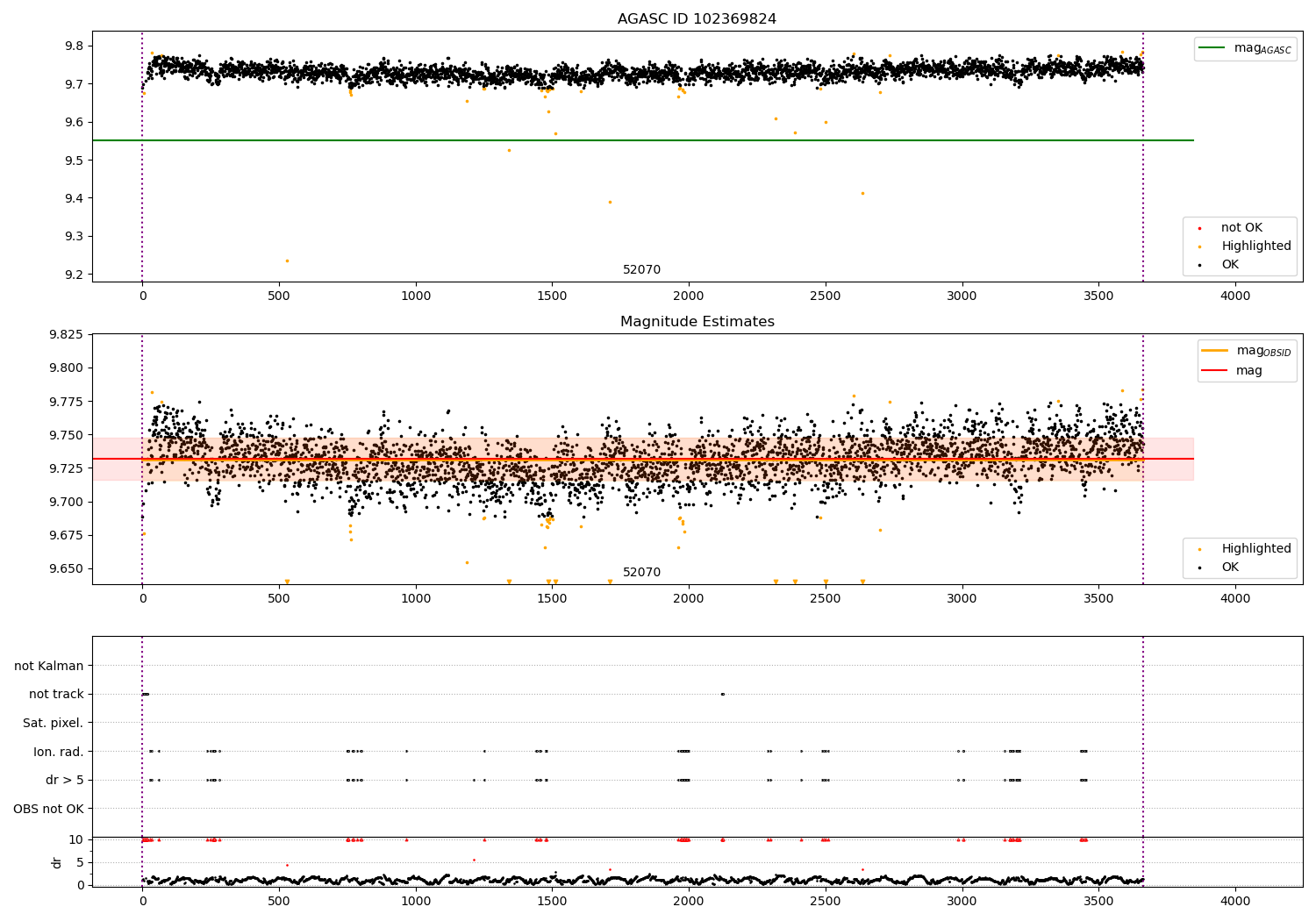The width and height of the screenshot is (1316, 921).
Task: Click the '9.675' y-axis tick label
Action: [x=66, y=535]
